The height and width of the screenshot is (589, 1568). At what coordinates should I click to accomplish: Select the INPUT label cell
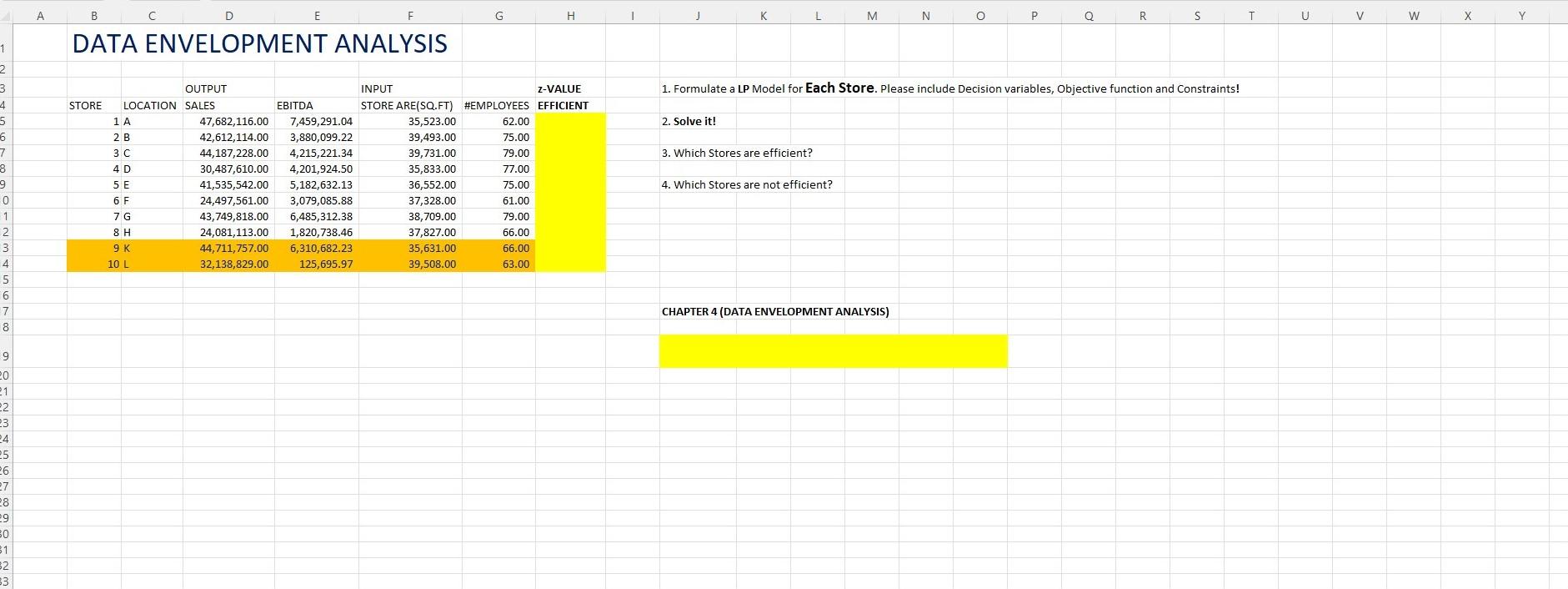[377, 88]
